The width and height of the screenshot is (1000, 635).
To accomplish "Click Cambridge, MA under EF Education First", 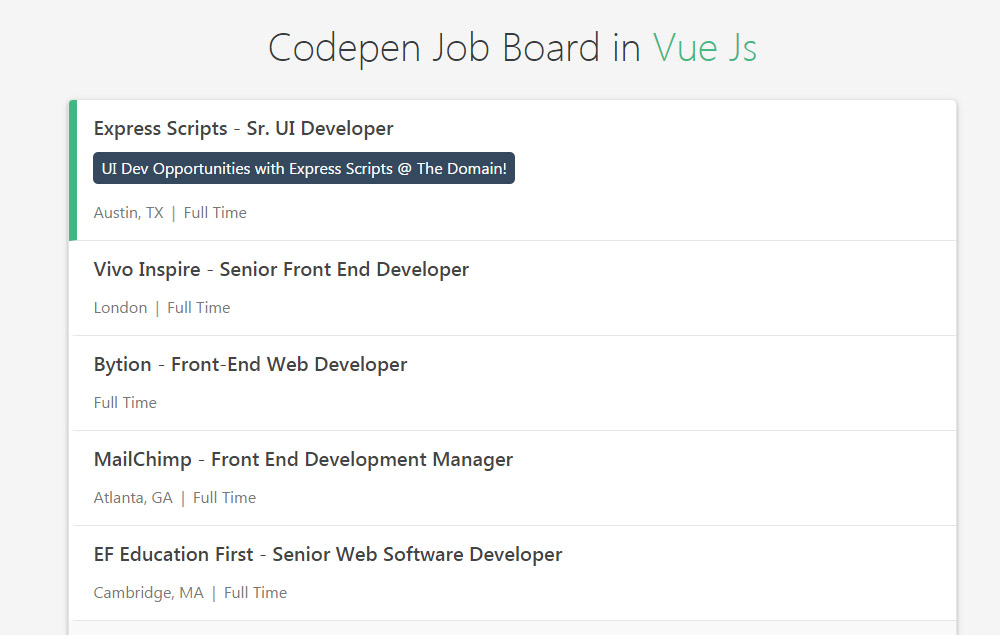I will tap(148, 592).
